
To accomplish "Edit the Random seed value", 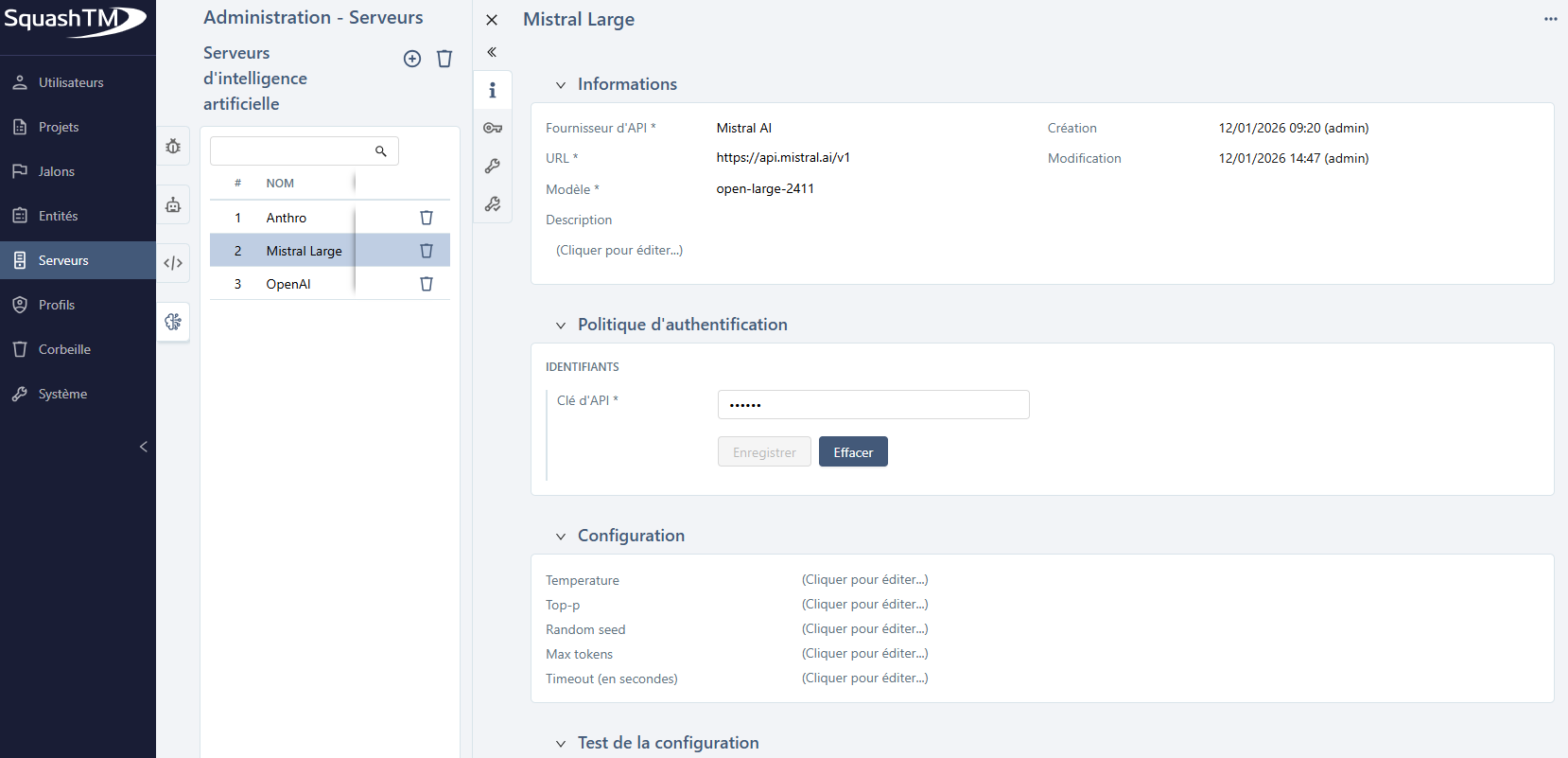I will coord(865,628).
